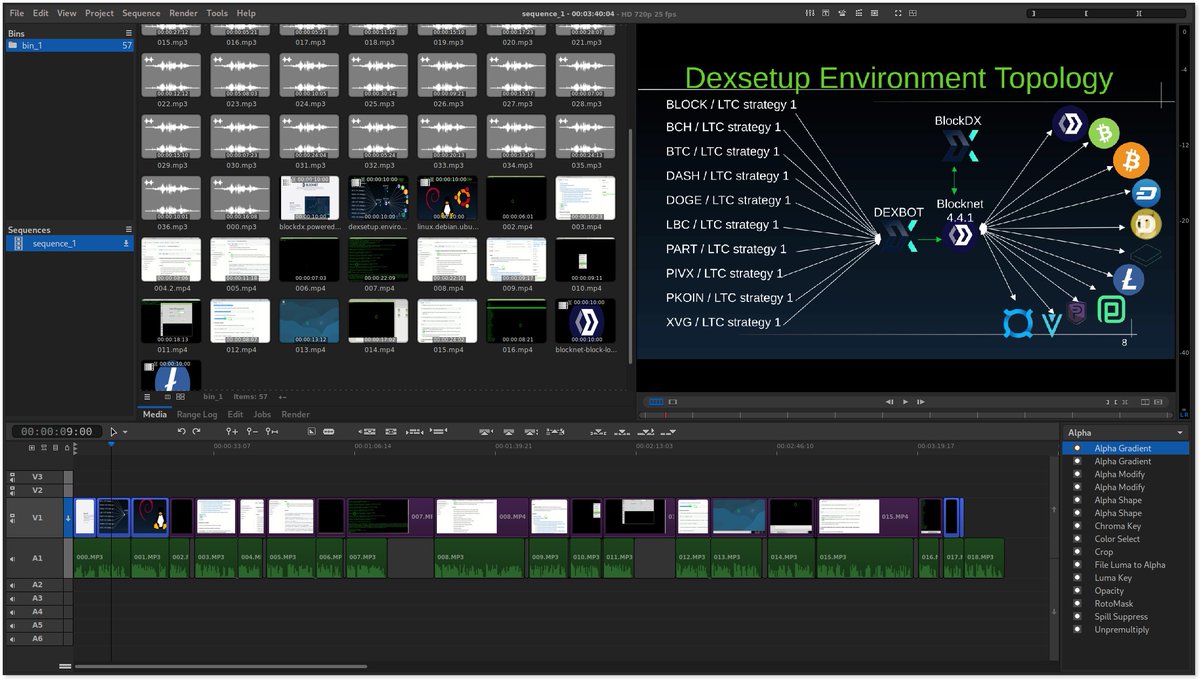Open the Tools menu
This screenshot has width=1200, height=680.
coord(217,13)
